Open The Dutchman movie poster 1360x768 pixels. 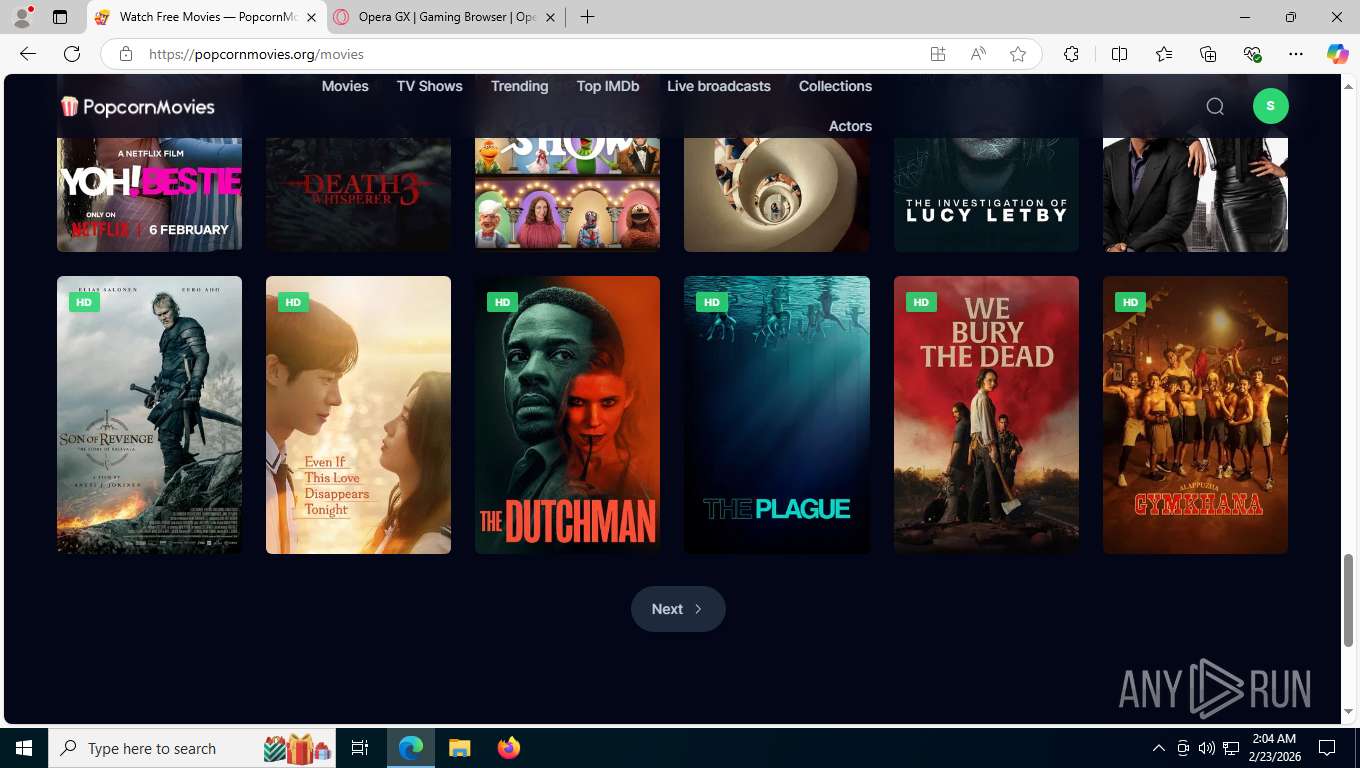click(567, 415)
